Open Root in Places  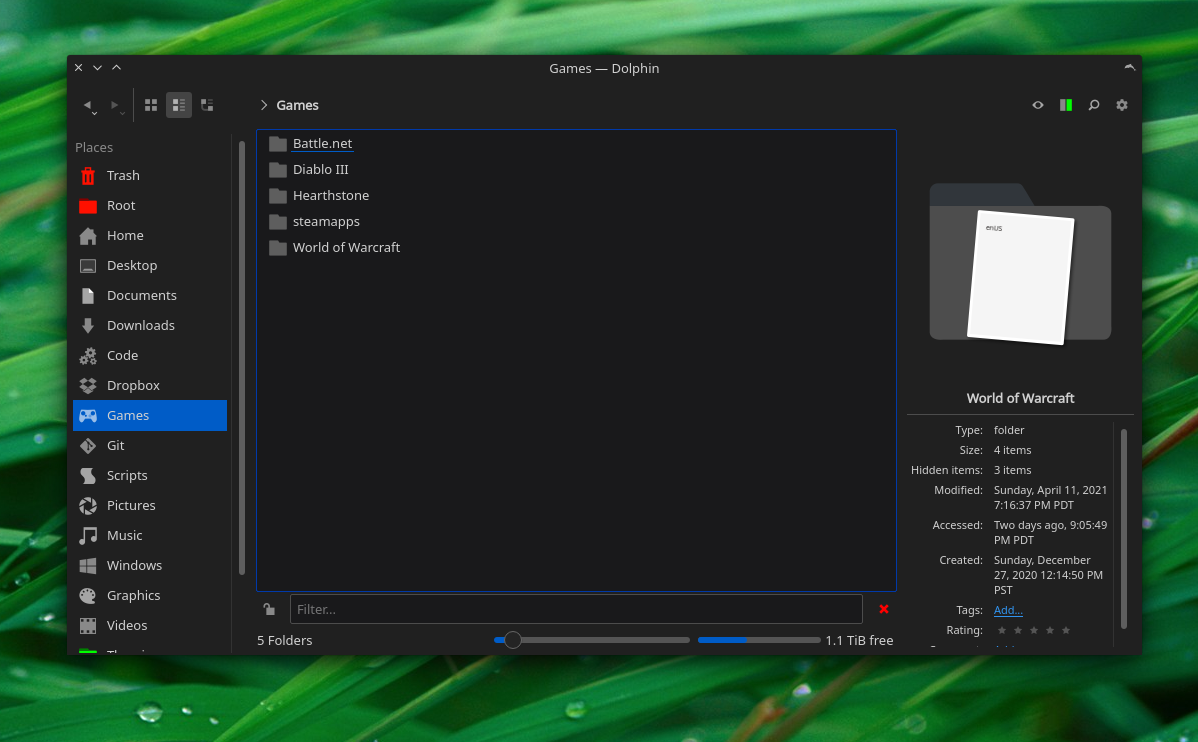pyautogui.click(x=150, y=206)
